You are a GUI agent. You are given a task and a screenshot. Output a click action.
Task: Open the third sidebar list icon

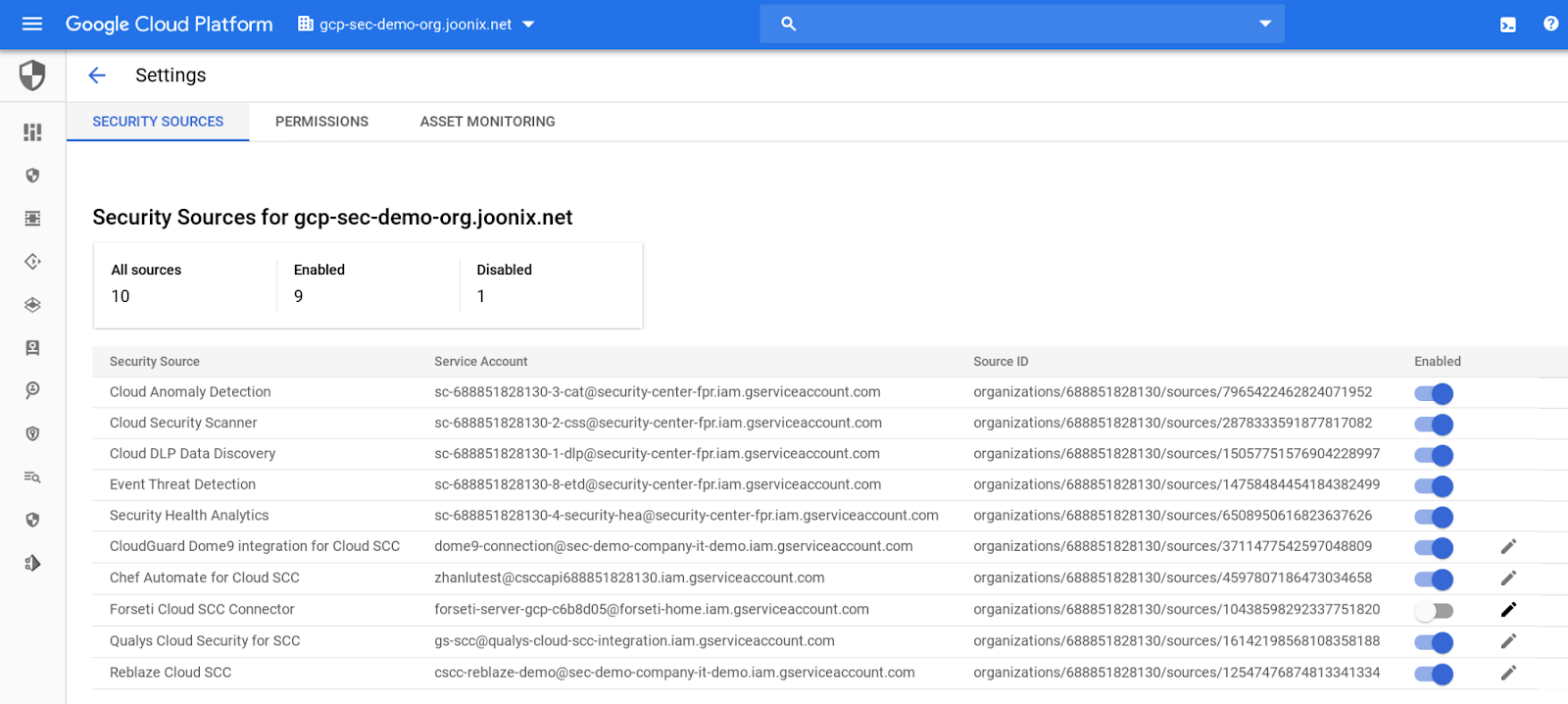32,219
